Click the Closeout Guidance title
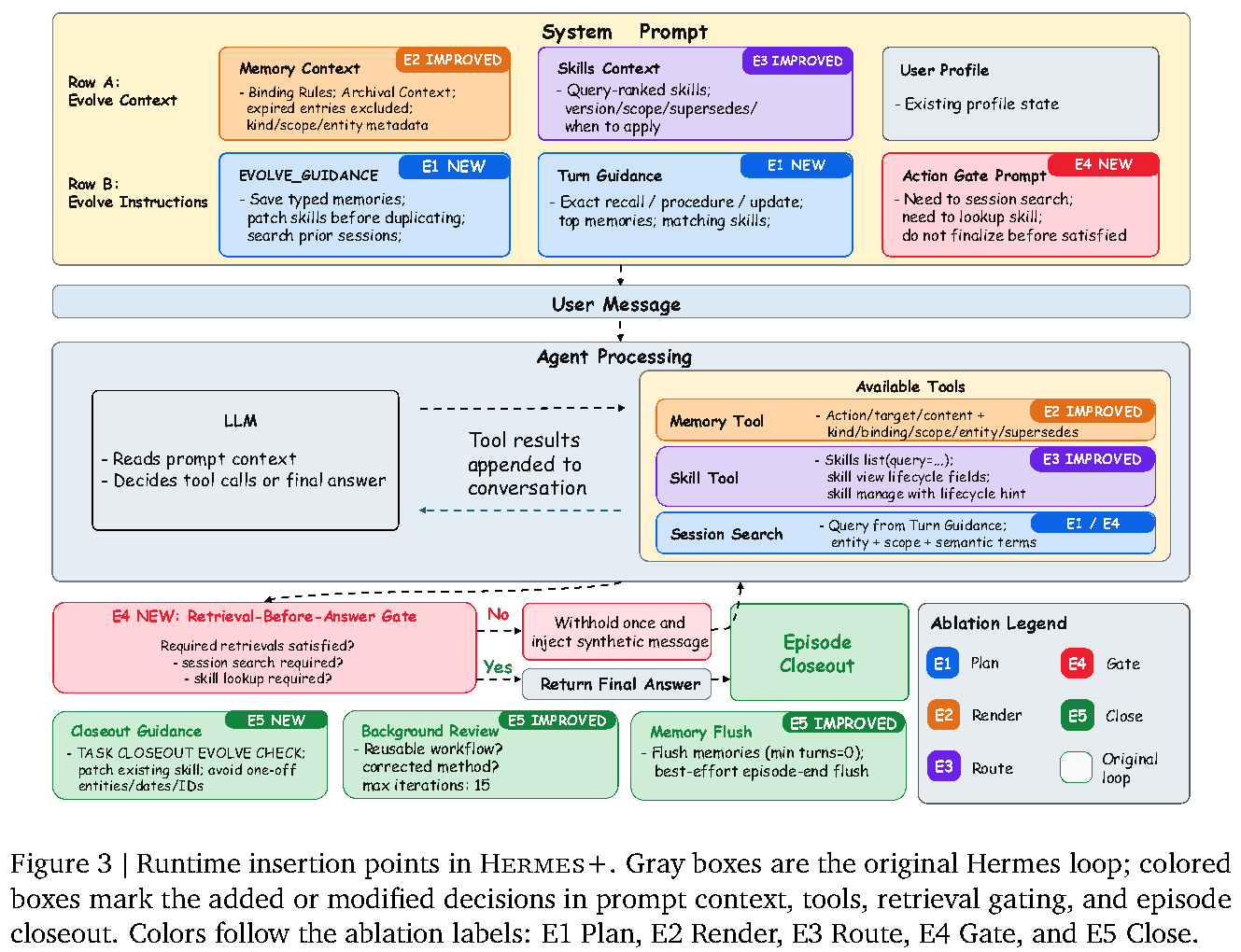This screenshot has height=952, width=1241. (x=135, y=731)
